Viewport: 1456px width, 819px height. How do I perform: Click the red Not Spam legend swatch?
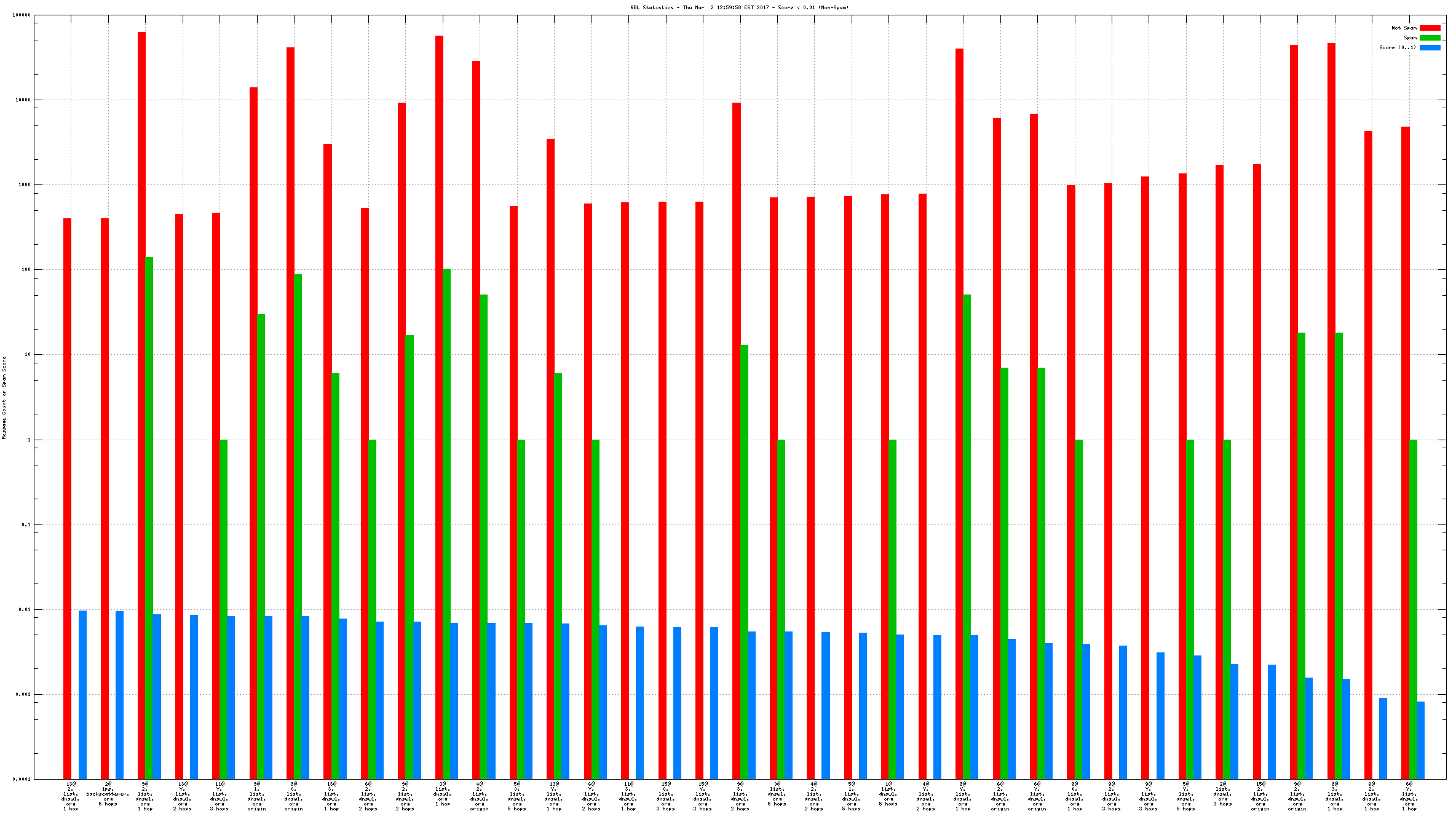tap(1430, 28)
